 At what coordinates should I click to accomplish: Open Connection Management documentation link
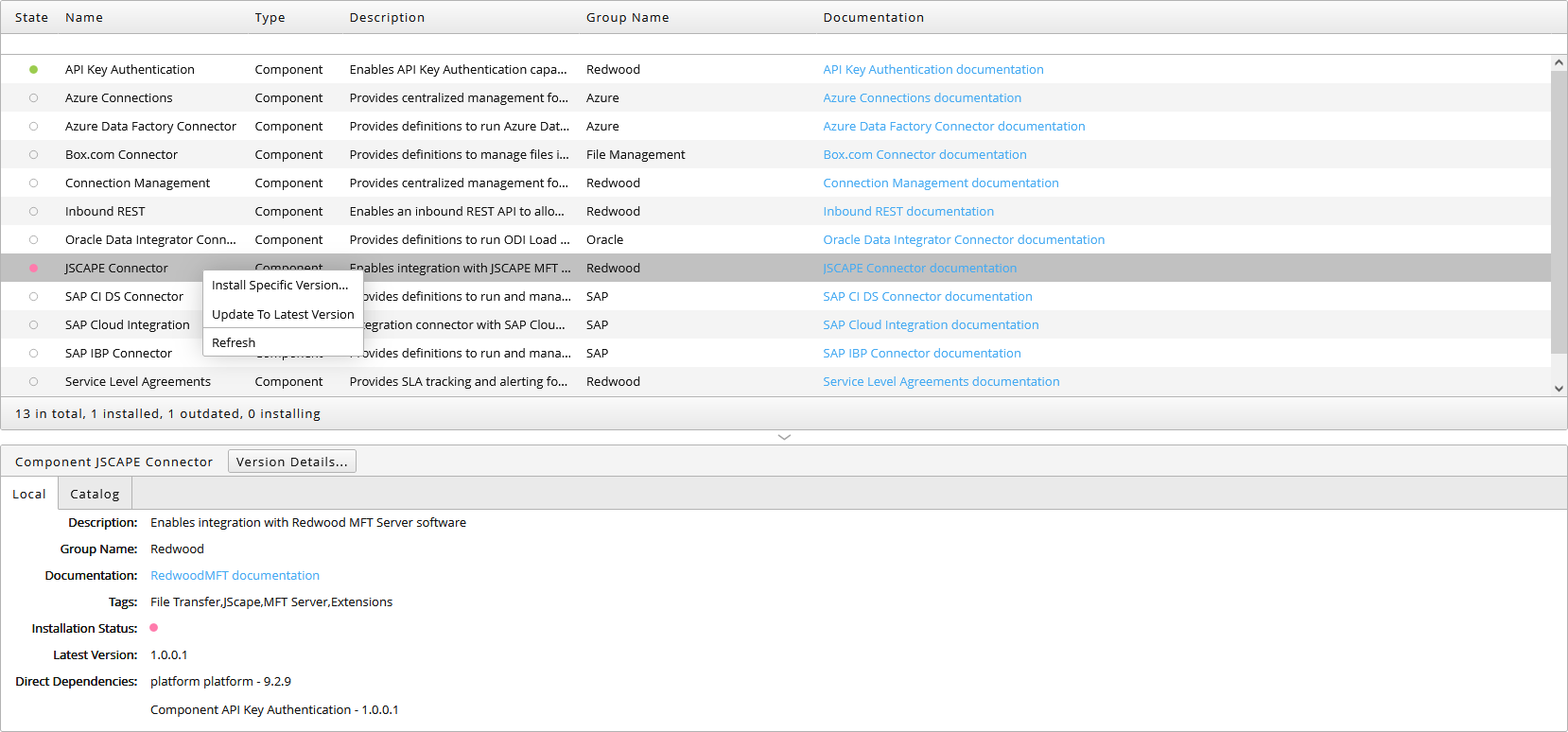click(x=941, y=183)
